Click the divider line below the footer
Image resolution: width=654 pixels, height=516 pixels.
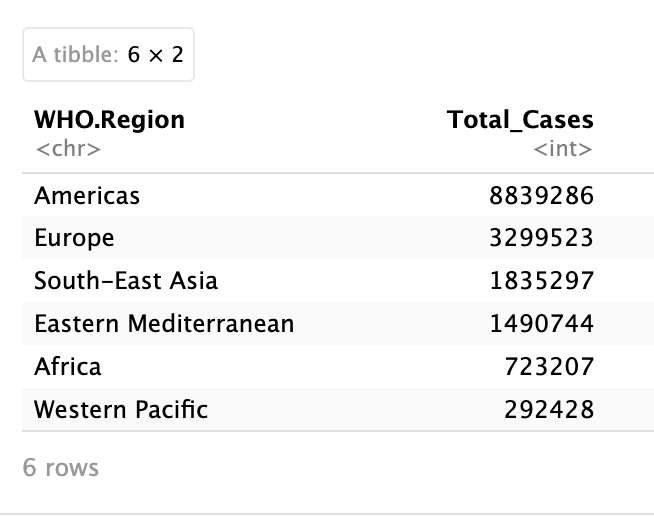pos(327,514)
